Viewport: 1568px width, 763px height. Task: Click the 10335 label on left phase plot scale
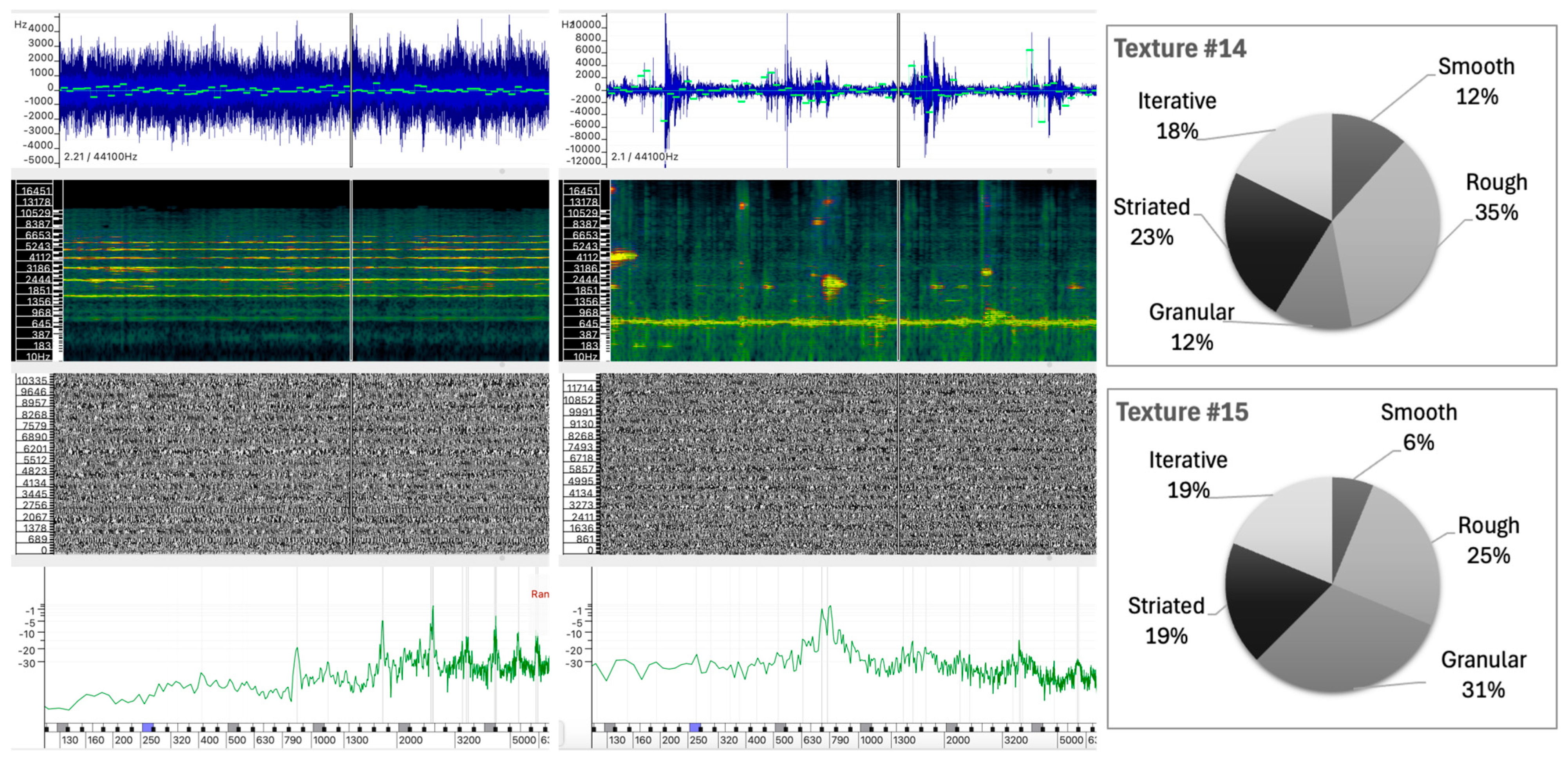tap(32, 381)
